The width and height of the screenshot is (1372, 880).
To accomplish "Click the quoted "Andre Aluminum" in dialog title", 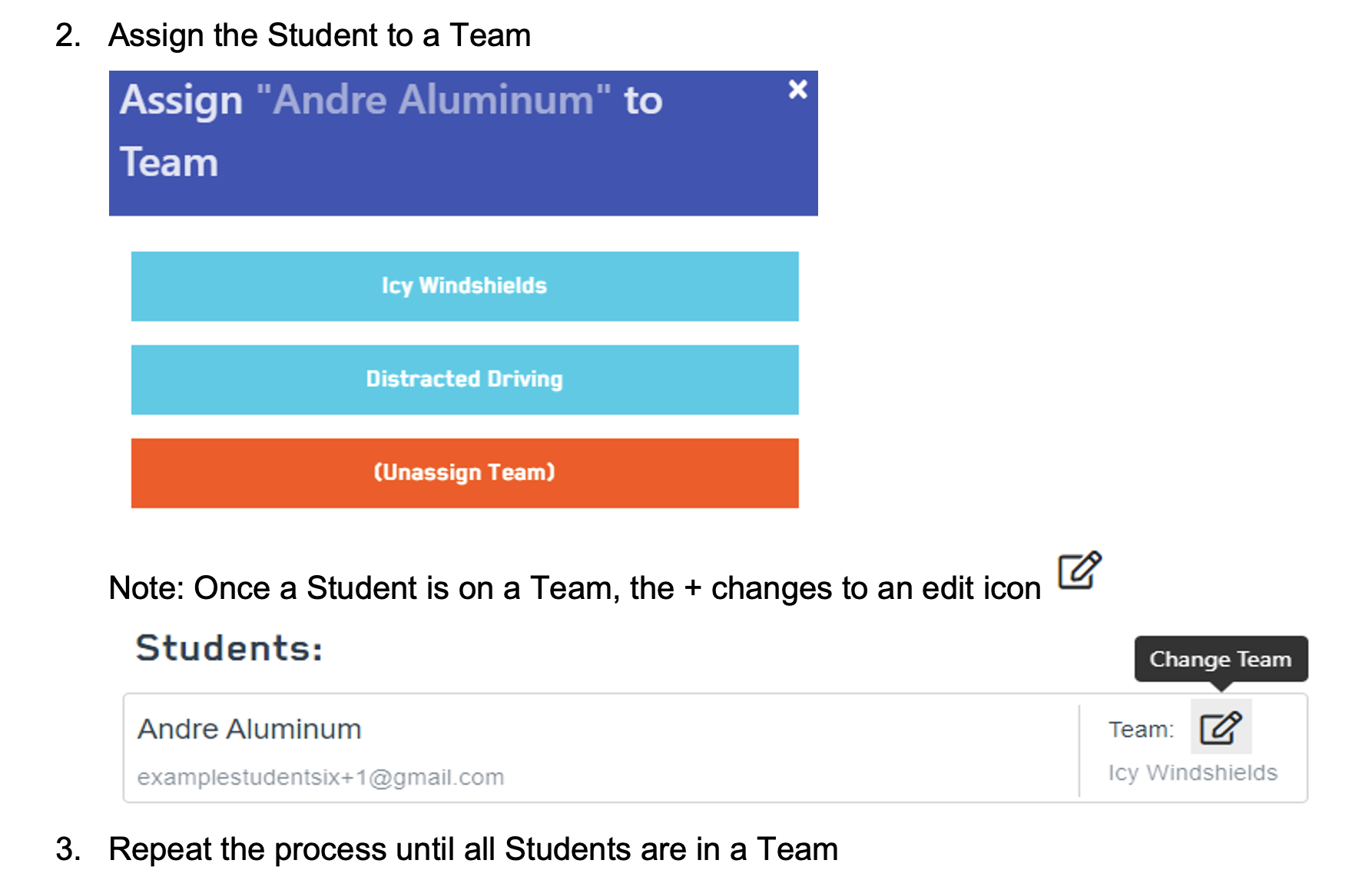I will click(433, 100).
